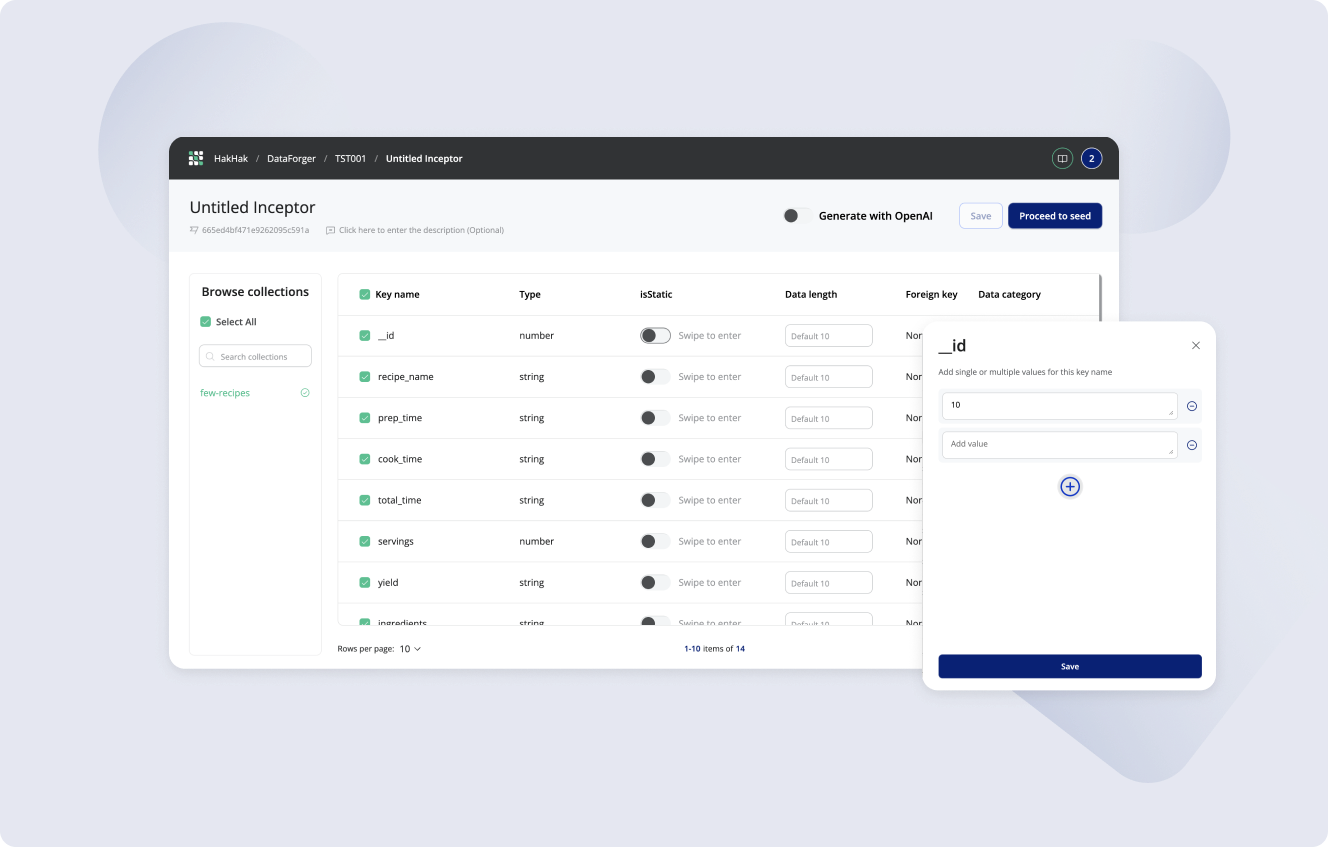Remove the value 10 with minus icon
Image resolution: width=1328 pixels, height=847 pixels.
(x=1192, y=406)
